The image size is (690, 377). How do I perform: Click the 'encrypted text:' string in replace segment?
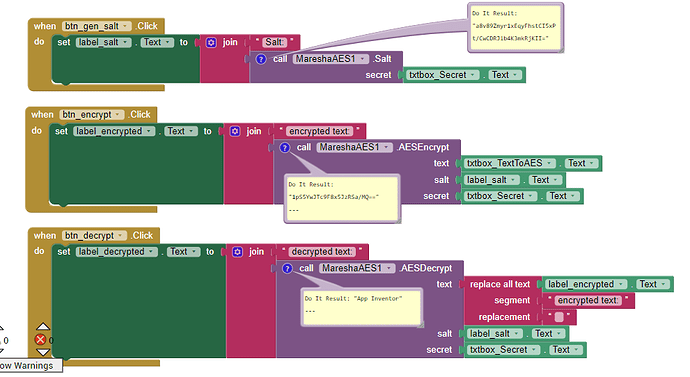point(588,300)
